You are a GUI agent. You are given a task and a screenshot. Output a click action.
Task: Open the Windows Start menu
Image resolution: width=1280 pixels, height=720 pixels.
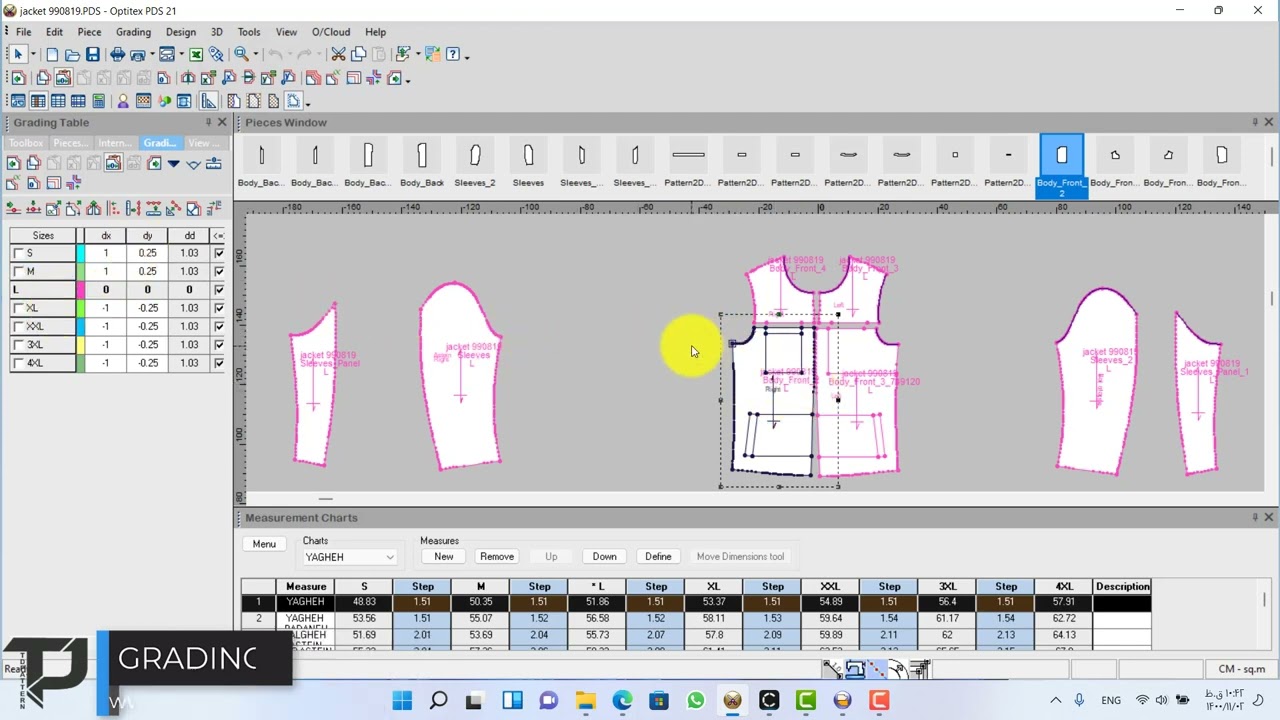(402, 701)
